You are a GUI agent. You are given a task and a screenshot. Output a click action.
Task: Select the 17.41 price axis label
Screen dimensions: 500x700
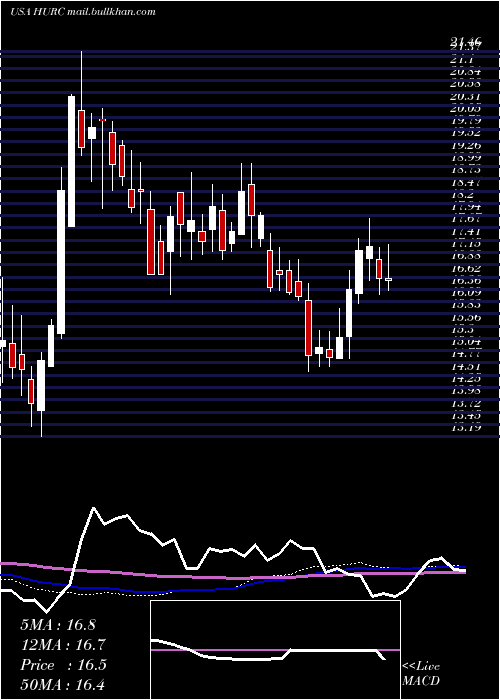pyautogui.click(x=466, y=231)
